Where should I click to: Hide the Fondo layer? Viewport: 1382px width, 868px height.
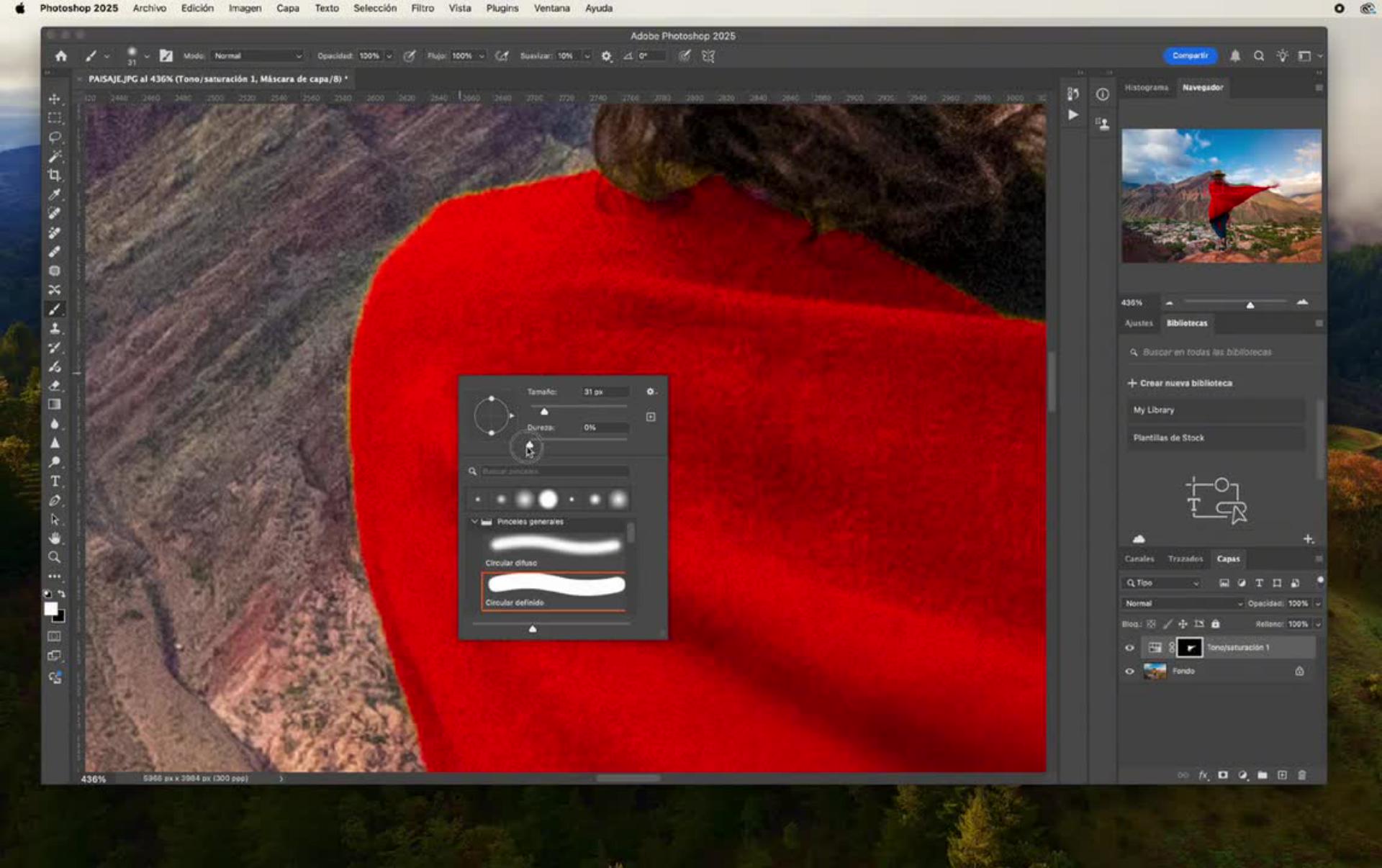[1129, 671]
